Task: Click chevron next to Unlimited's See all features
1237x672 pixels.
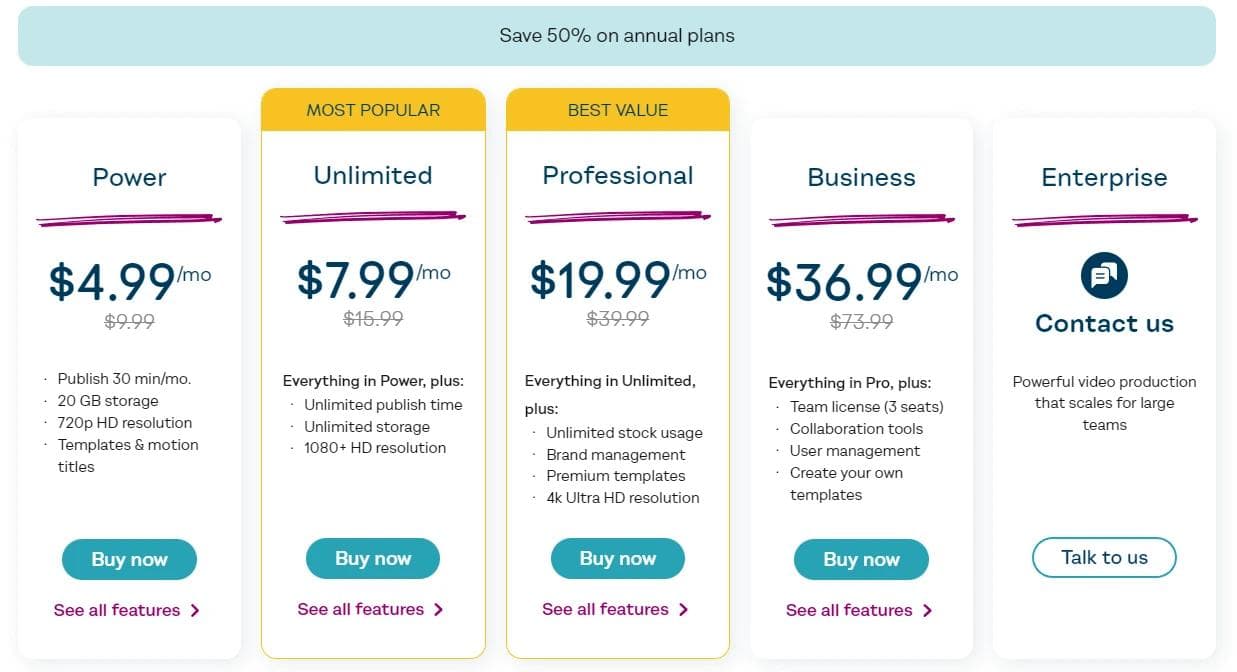Action: point(438,610)
